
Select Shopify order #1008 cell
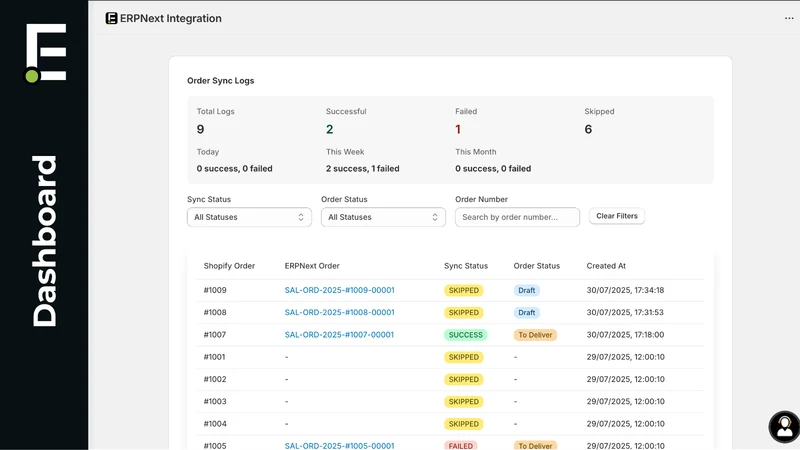pos(215,312)
